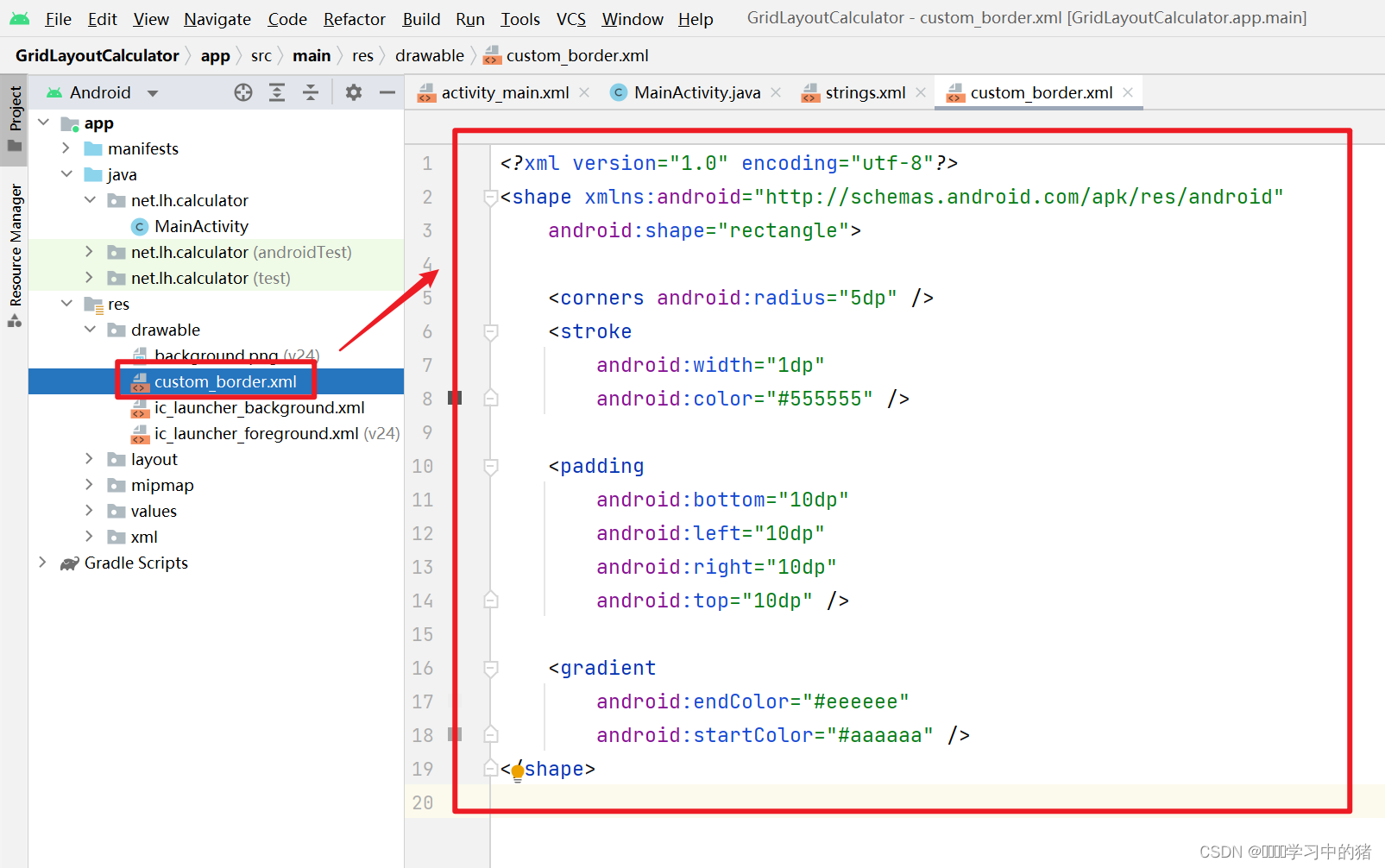Screen dimensions: 1385x868
Task: Open project panel settings gear
Action: (354, 92)
